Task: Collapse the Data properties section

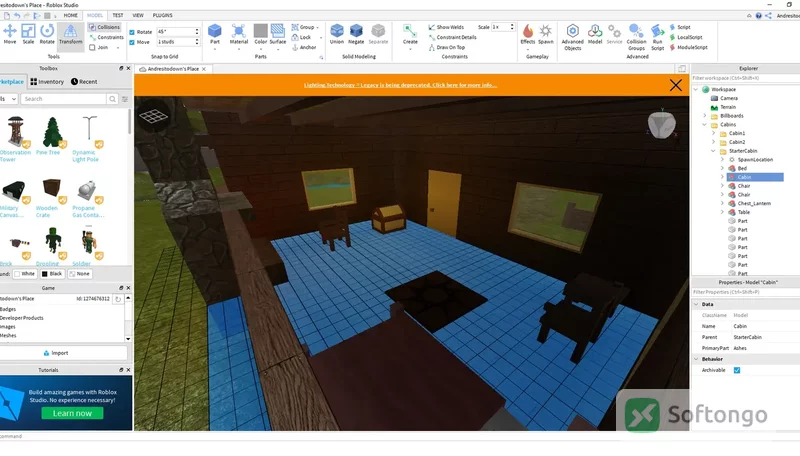Action: click(696, 304)
